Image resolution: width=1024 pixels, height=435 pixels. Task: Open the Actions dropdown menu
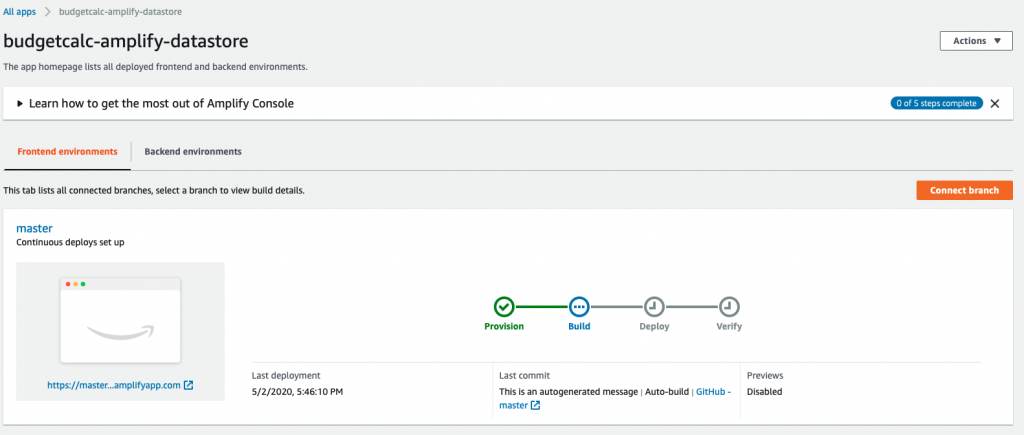[976, 41]
